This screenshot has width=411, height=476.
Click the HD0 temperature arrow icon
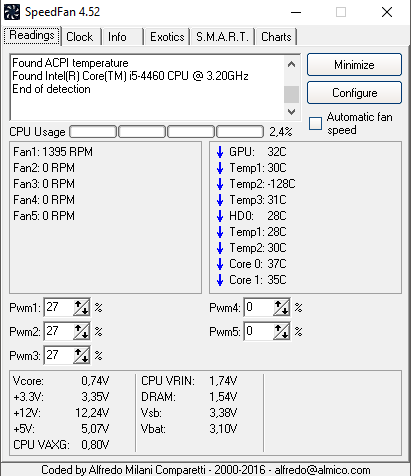point(220,216)
